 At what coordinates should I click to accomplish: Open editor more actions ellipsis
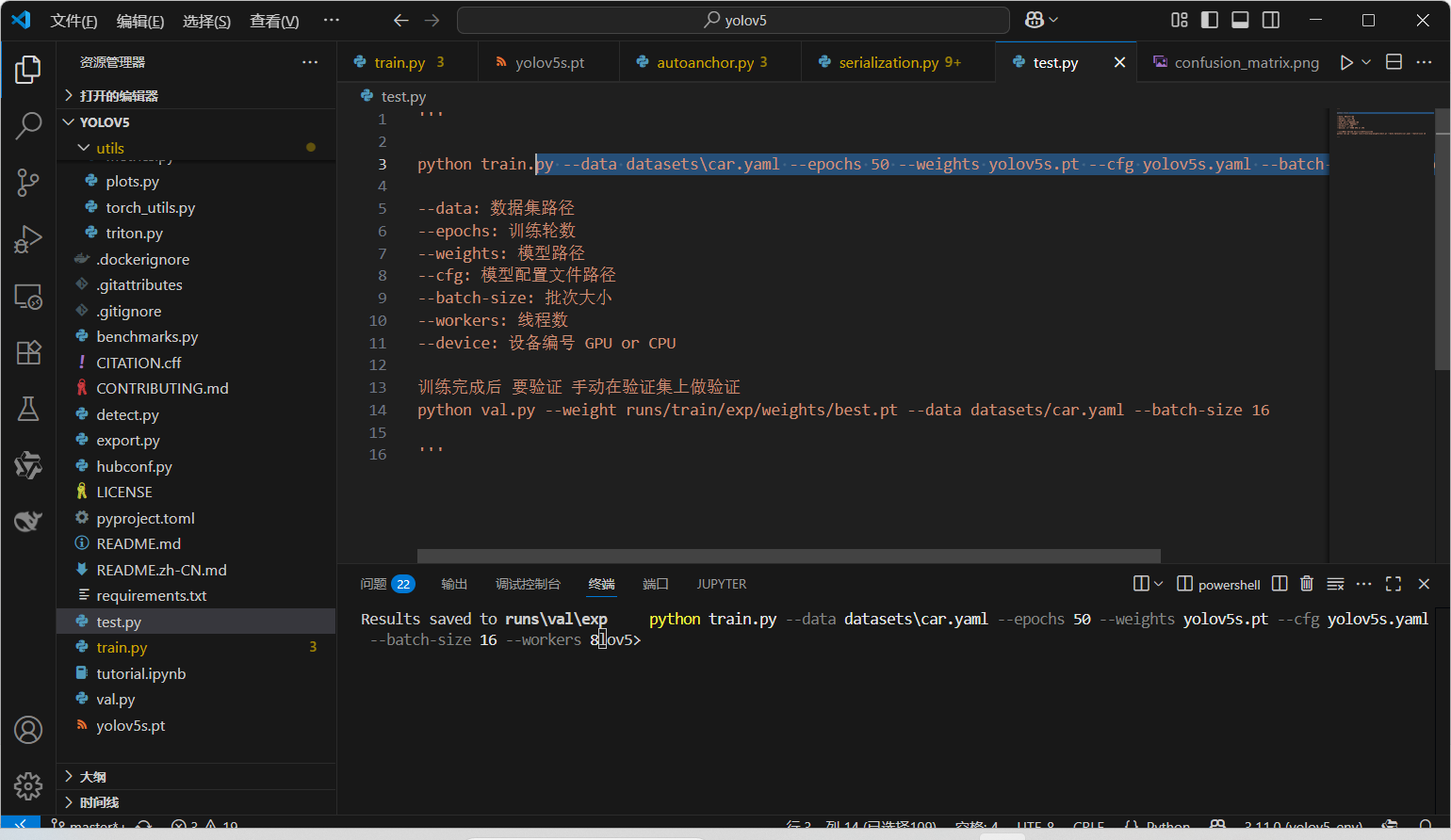pos(1424,62)
